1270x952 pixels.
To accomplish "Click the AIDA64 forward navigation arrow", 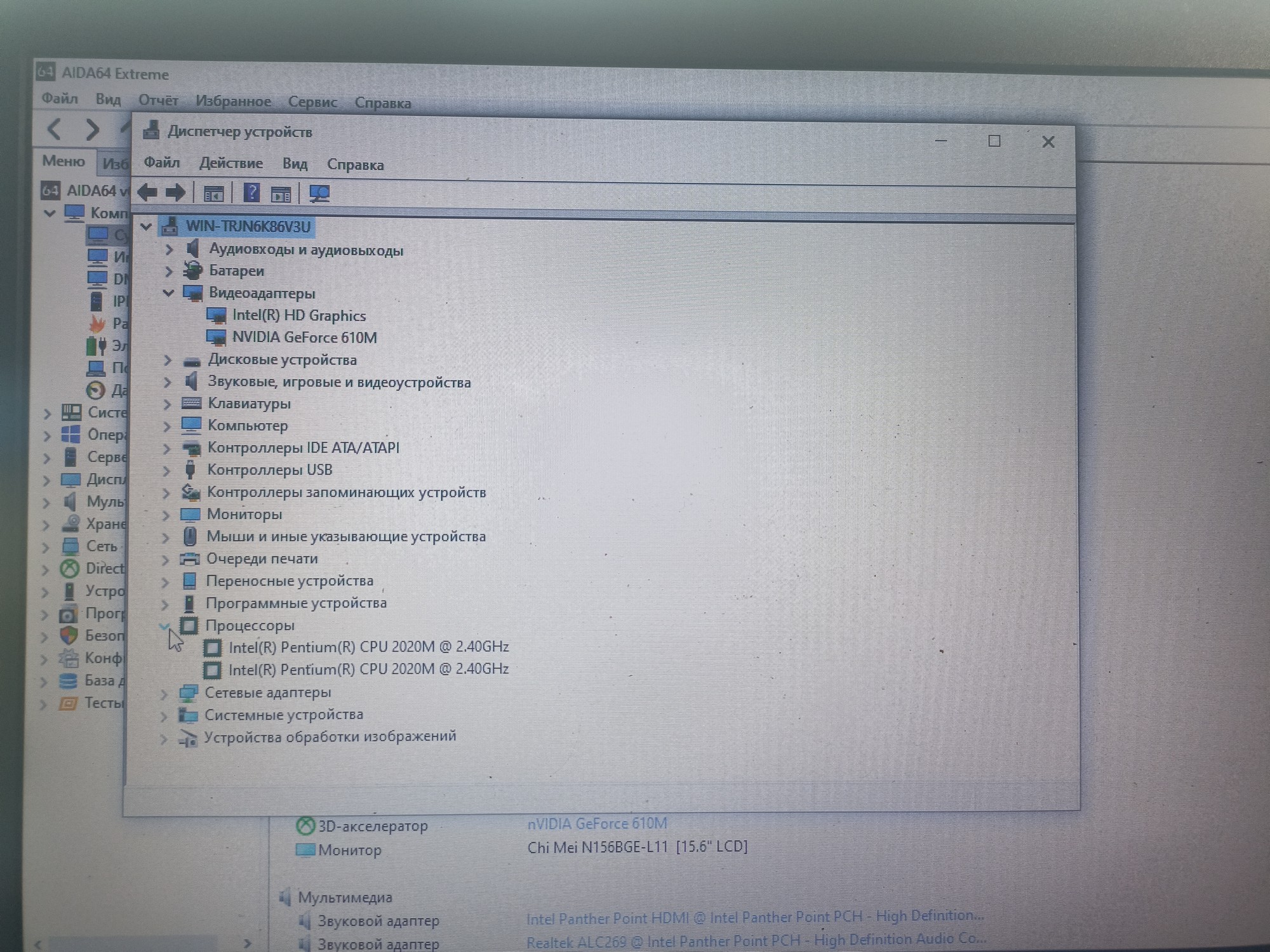I will (x=93, y=129).
